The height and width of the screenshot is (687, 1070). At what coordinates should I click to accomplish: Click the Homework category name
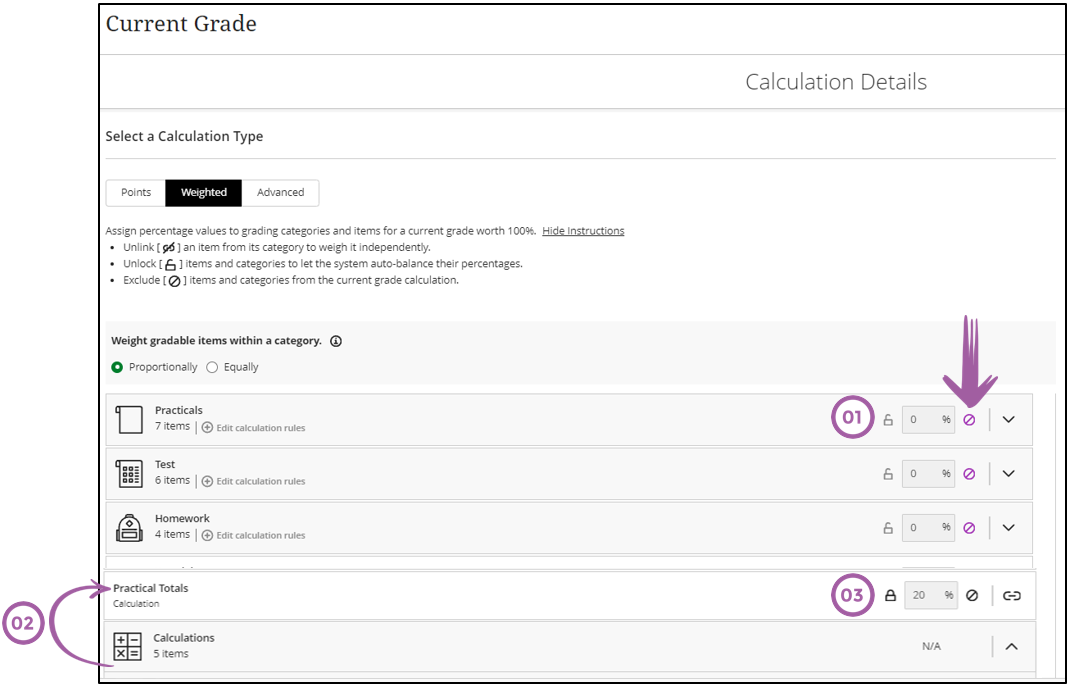[x=182, y=518]
